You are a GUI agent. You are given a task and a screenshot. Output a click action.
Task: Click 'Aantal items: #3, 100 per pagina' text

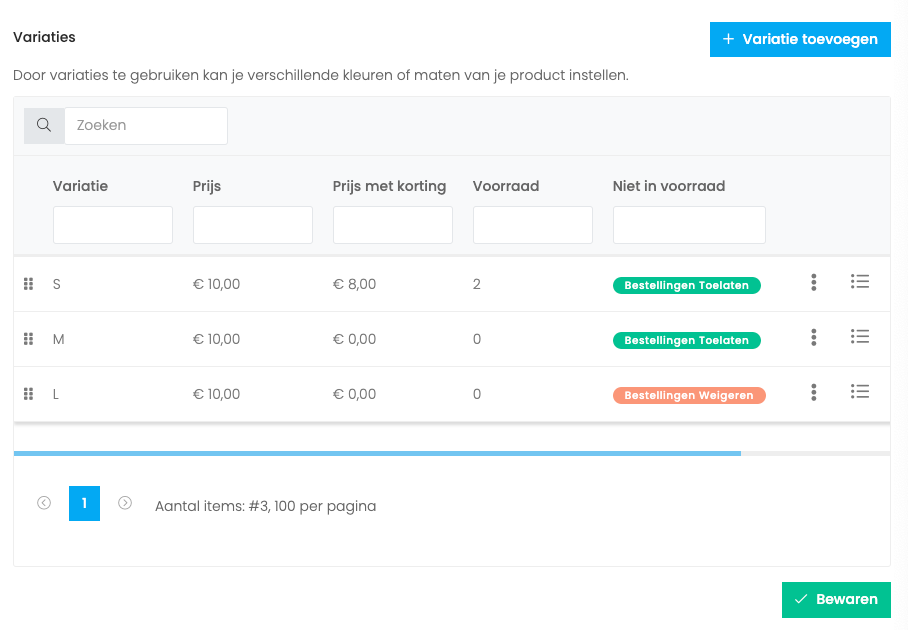pyautogui.click(x=265, y=506)
